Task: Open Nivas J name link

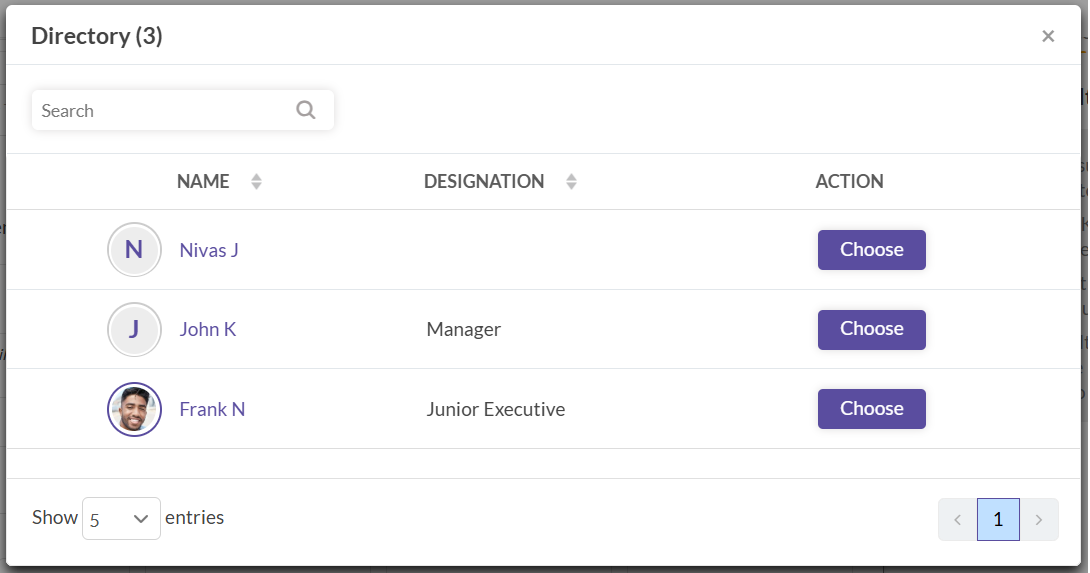Action: coord(209,250)
